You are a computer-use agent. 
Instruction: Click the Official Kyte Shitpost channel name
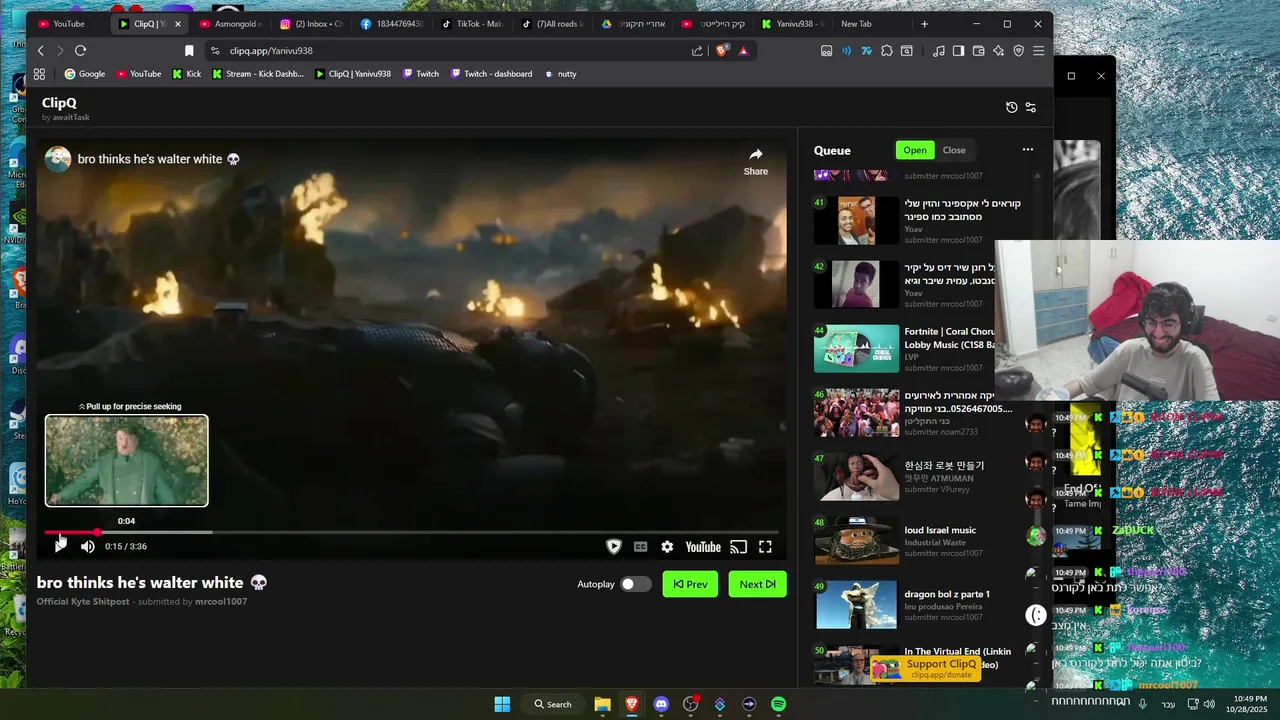83,602
